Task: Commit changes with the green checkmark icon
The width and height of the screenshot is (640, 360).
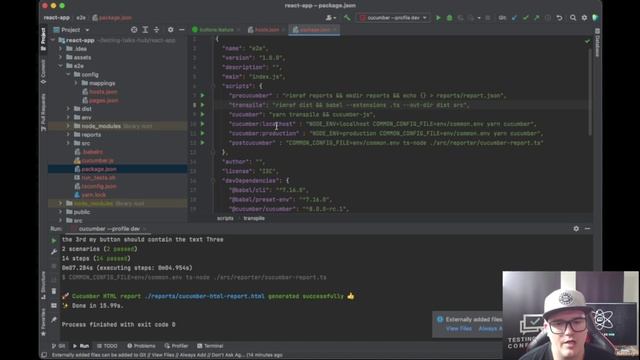Action: (x=526, y=18)
